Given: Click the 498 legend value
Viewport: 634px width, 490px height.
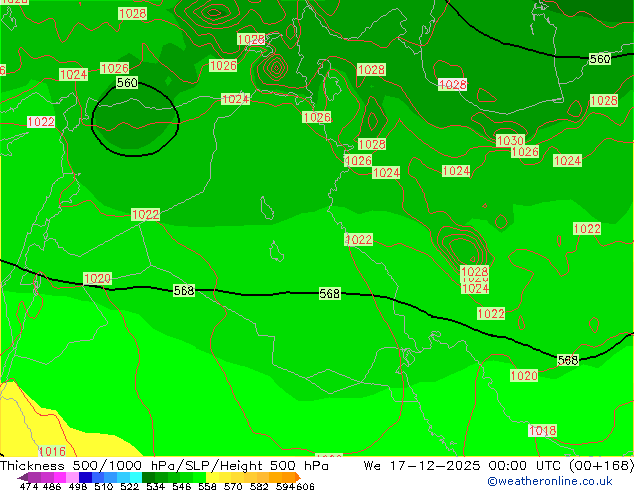Looking at the screenshot, I should tap(78, 486).
